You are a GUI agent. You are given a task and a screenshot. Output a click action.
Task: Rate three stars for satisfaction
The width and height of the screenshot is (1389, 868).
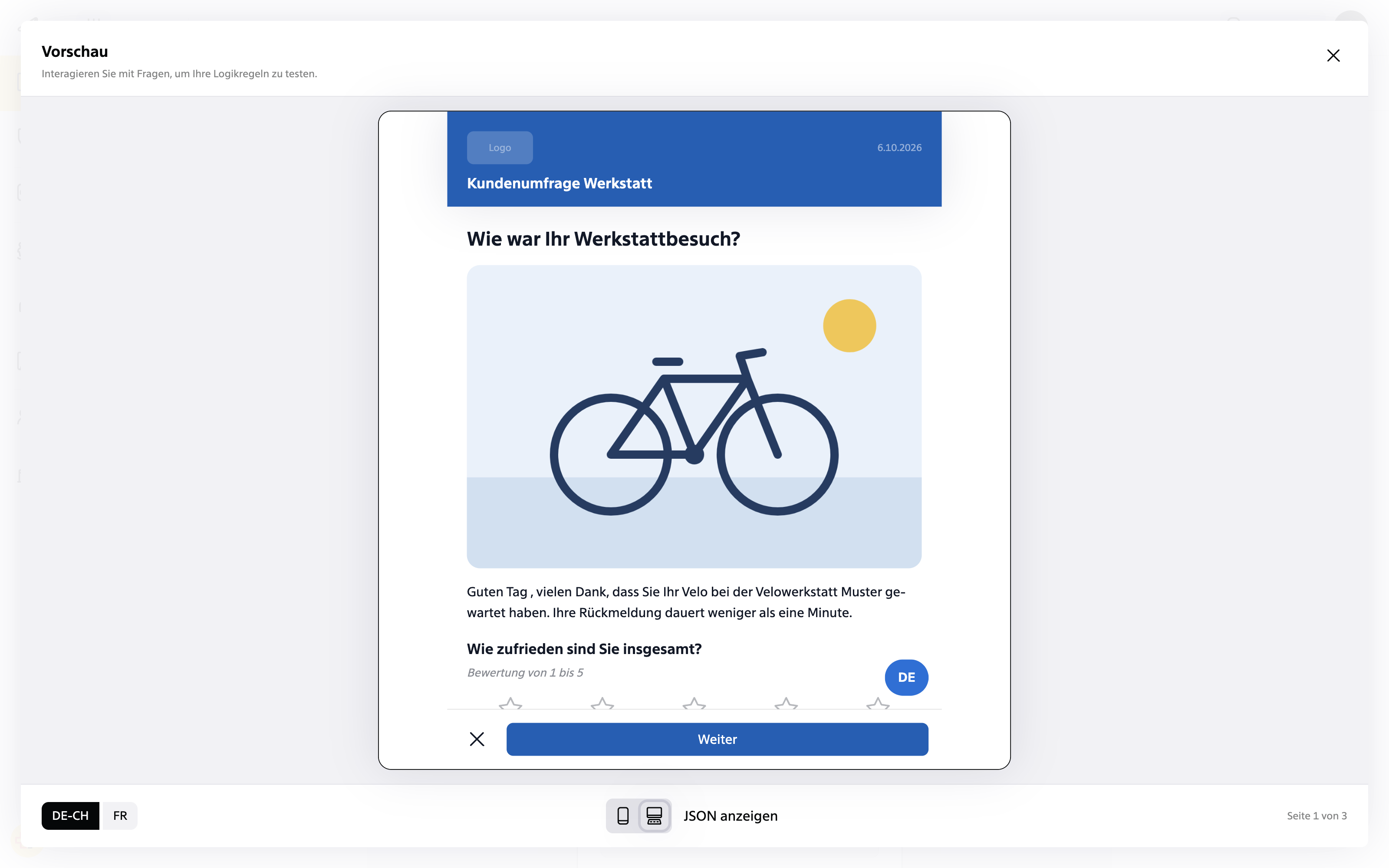[694, 703]
